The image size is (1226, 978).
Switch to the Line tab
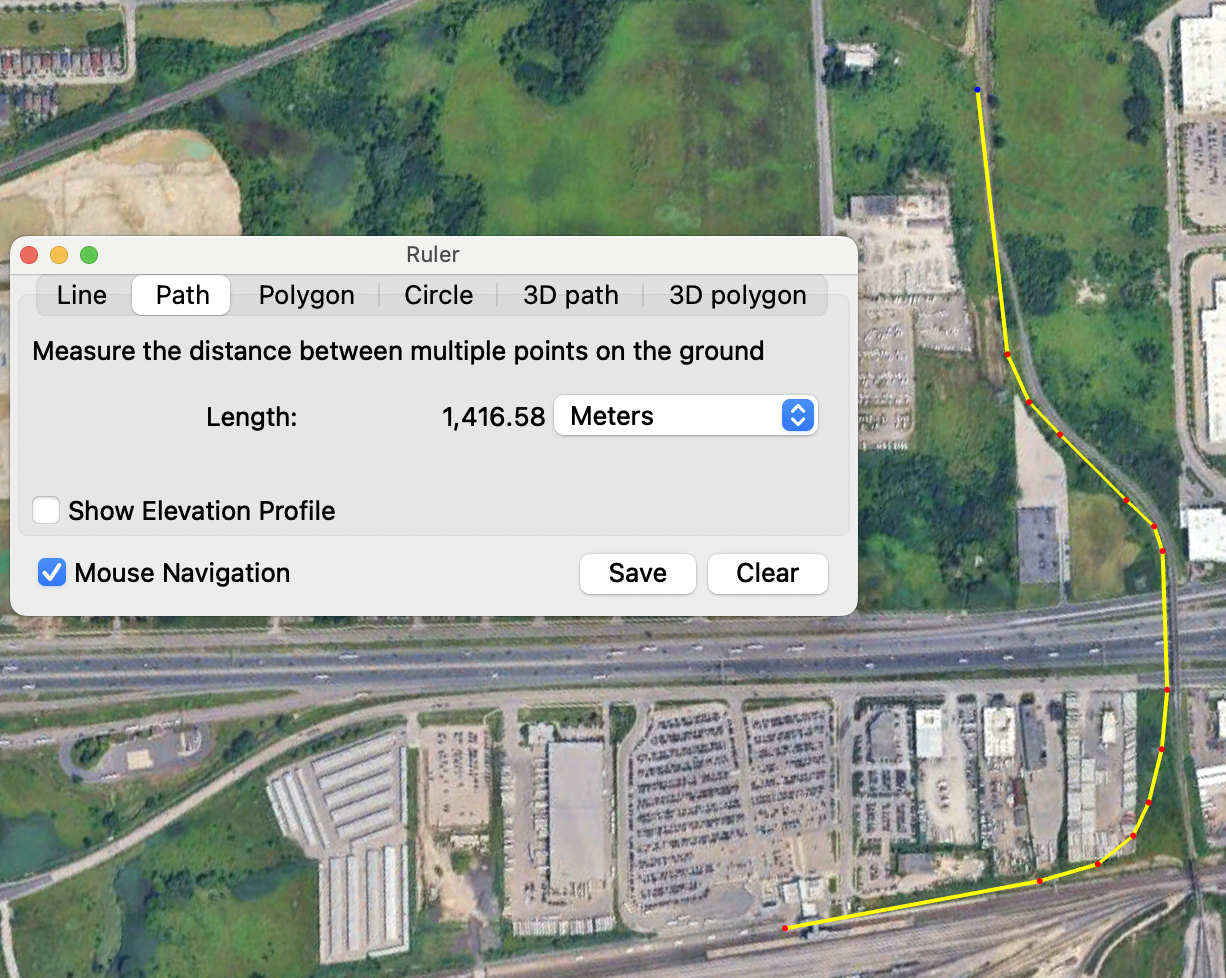coord(82,295)
